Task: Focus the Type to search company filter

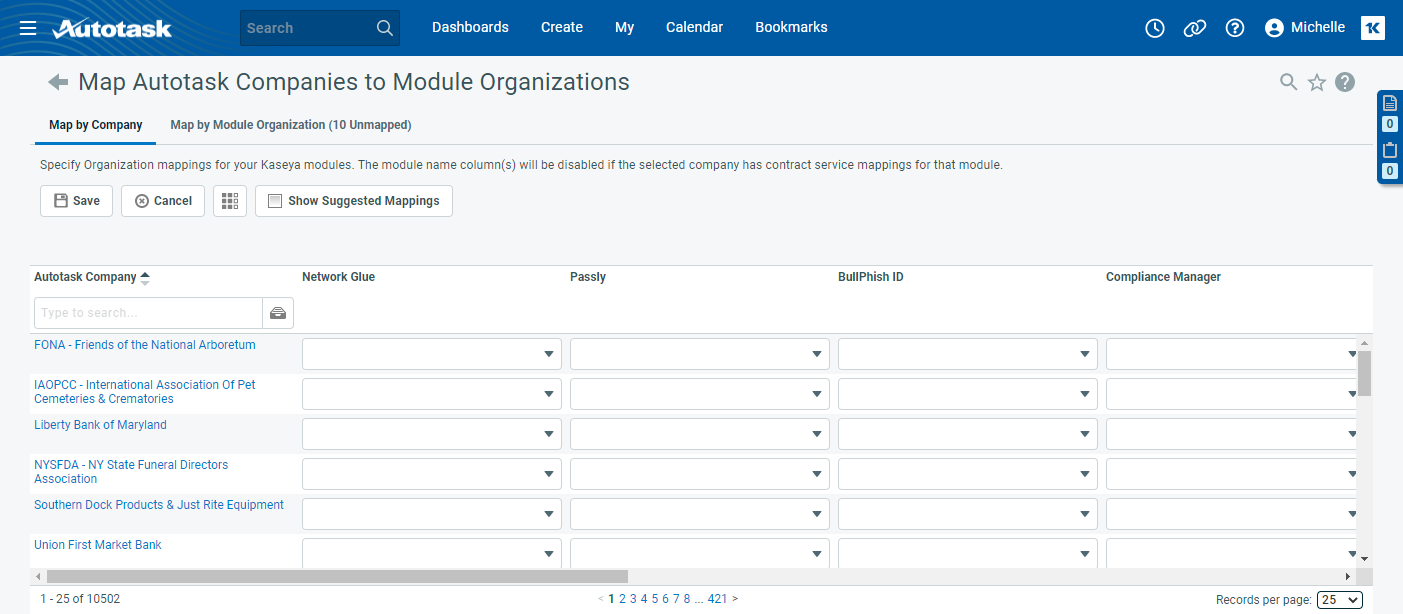Action: tap(148, 313)
